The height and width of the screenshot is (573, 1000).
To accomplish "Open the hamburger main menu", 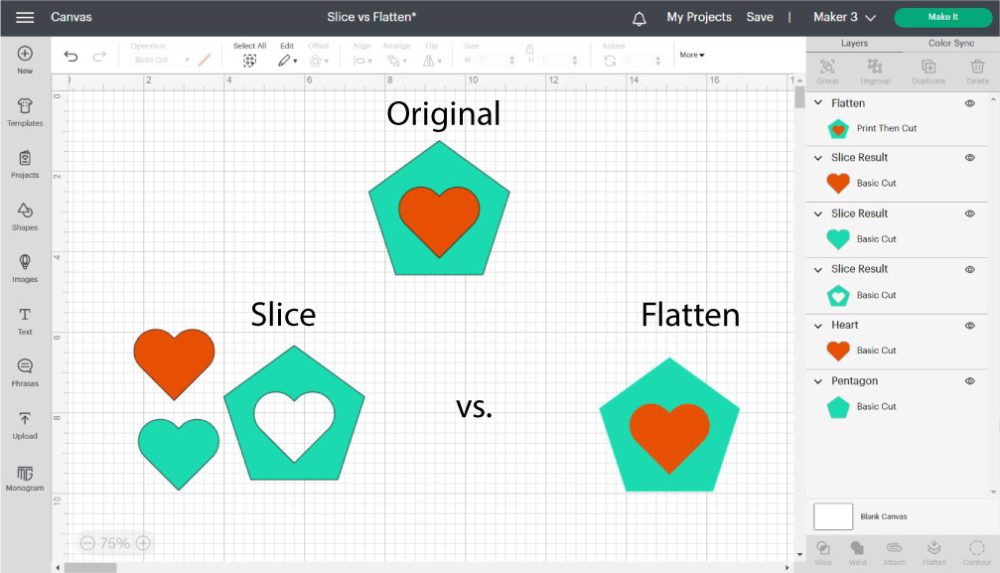I will click(x=24, y=17).
